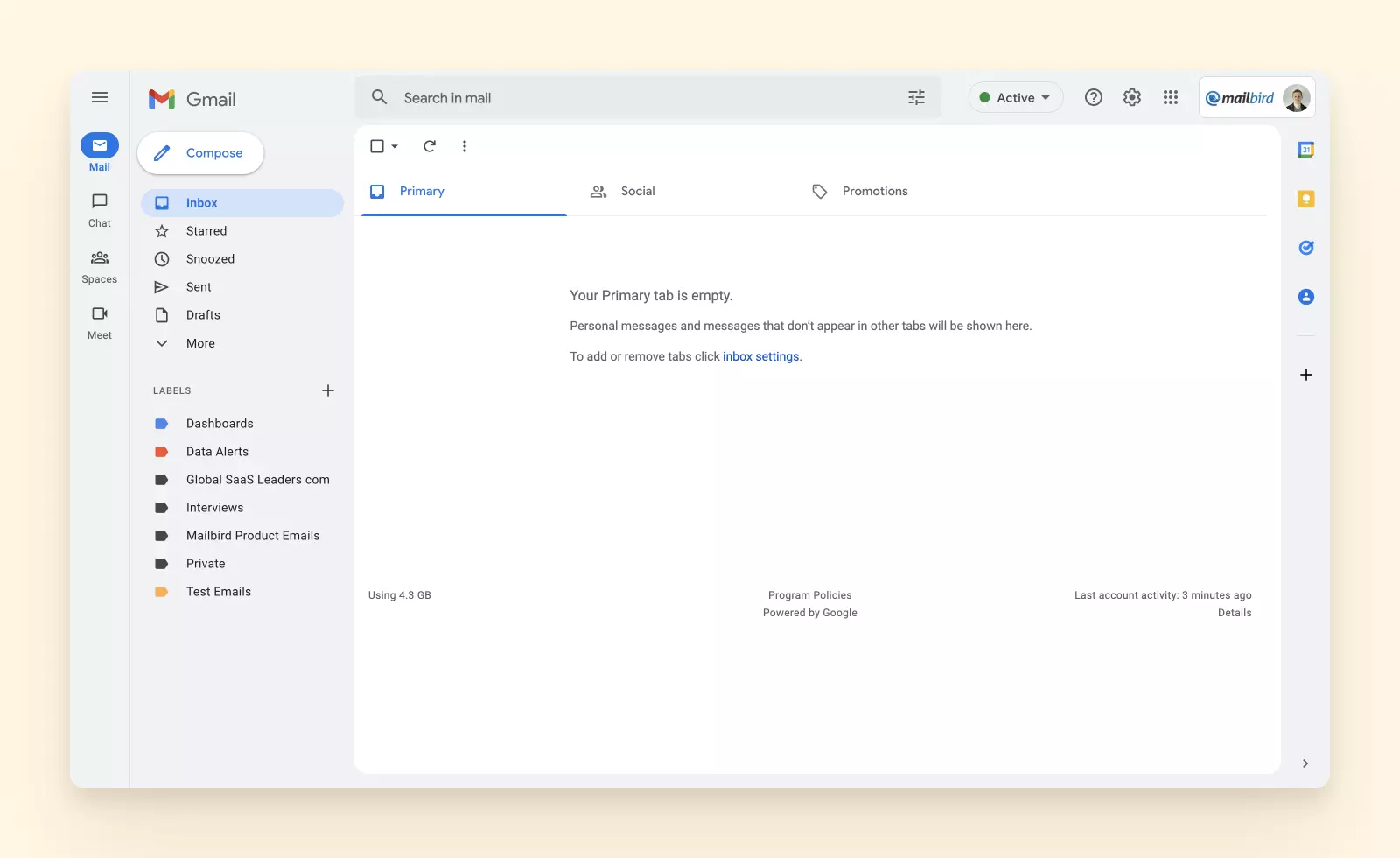Expand More in the folder list

[200, 343]
